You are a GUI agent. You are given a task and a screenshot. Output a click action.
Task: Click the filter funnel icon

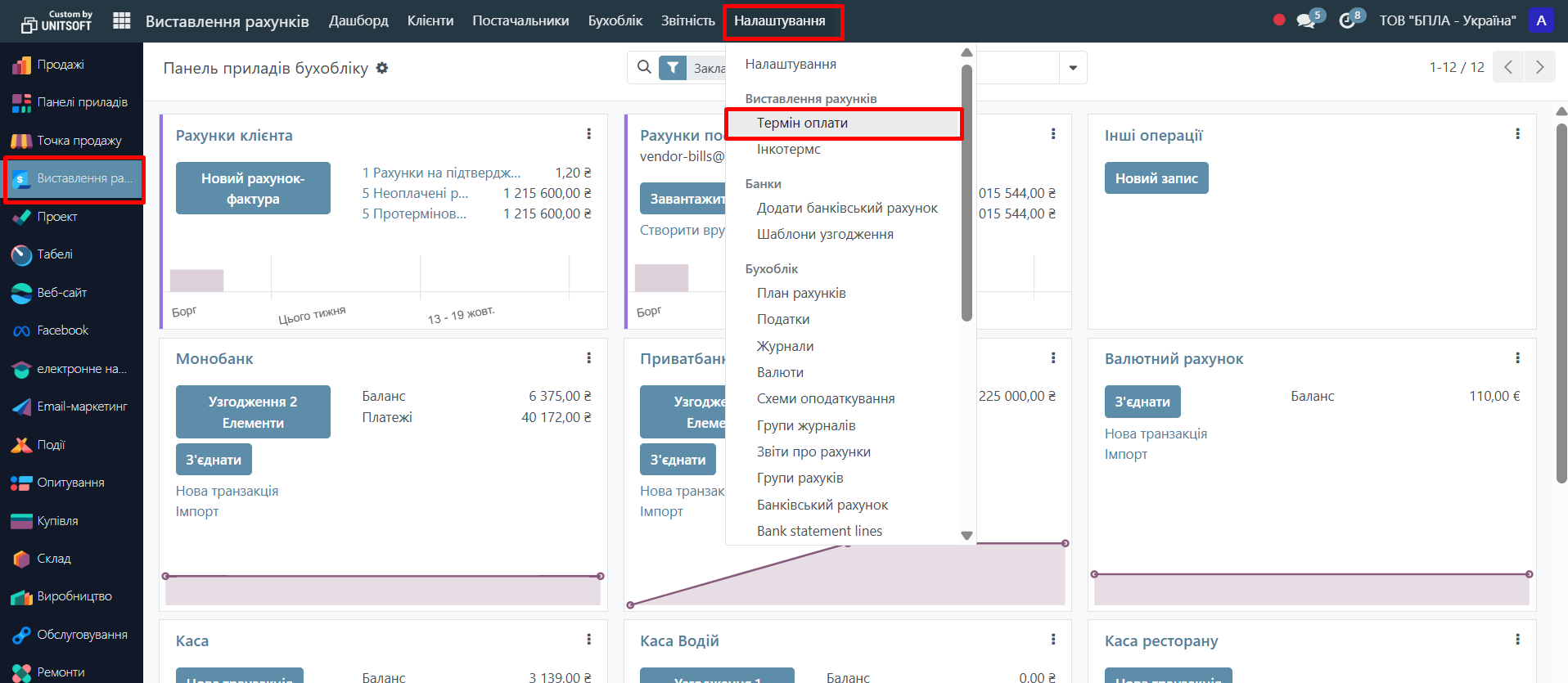pos(672,68)
